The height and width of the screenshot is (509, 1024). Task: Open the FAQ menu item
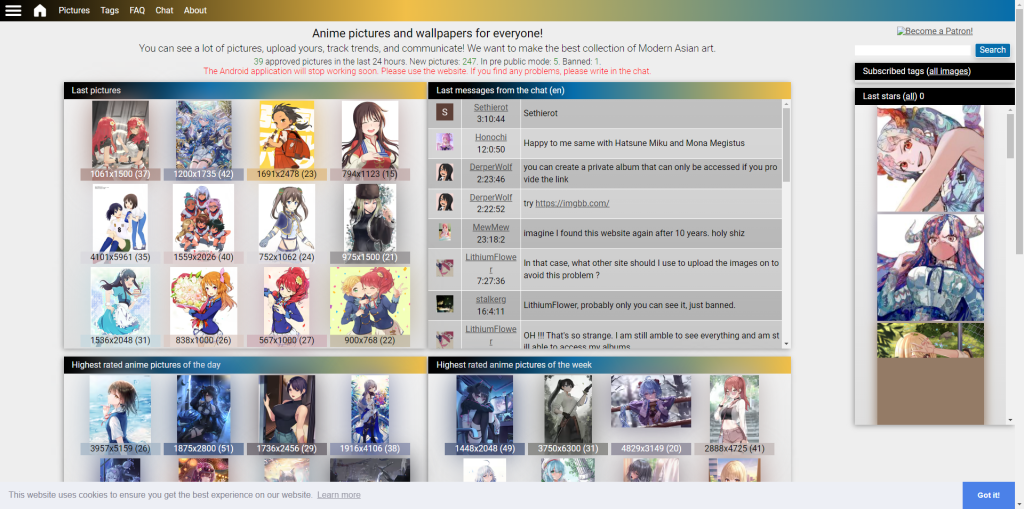point(137,10)
